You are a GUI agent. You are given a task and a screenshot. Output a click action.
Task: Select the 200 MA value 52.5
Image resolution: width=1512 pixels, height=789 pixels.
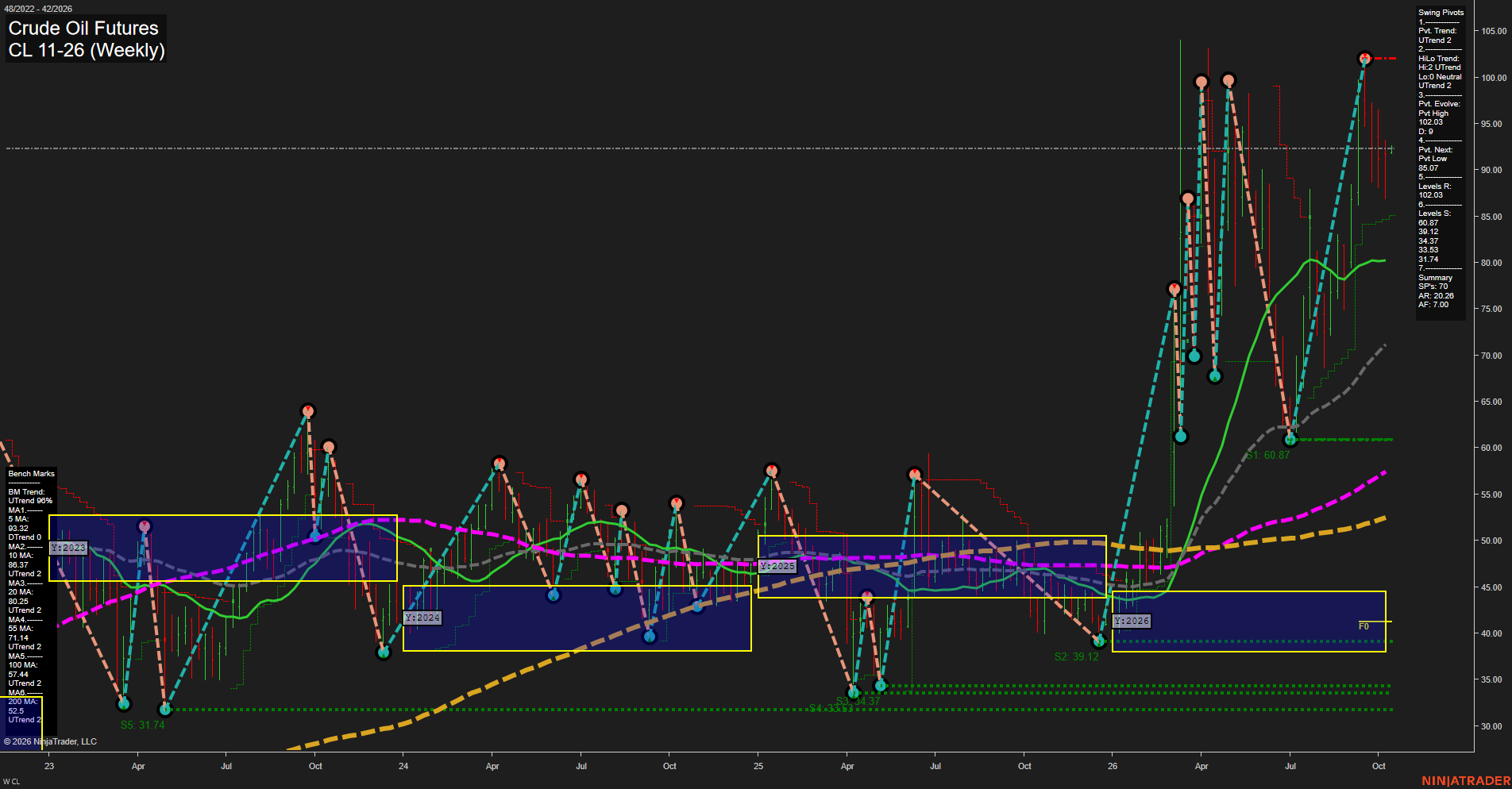16,711
